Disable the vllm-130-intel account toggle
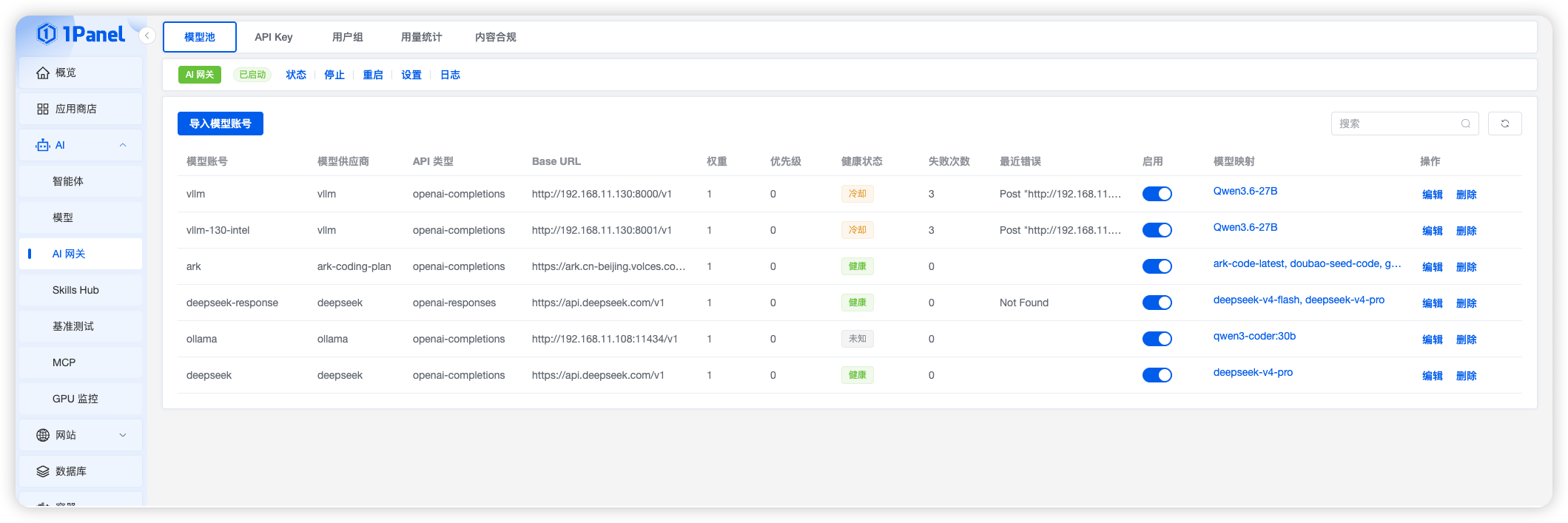This screenshot has width=1568, height=523. tap(1157, 230)
